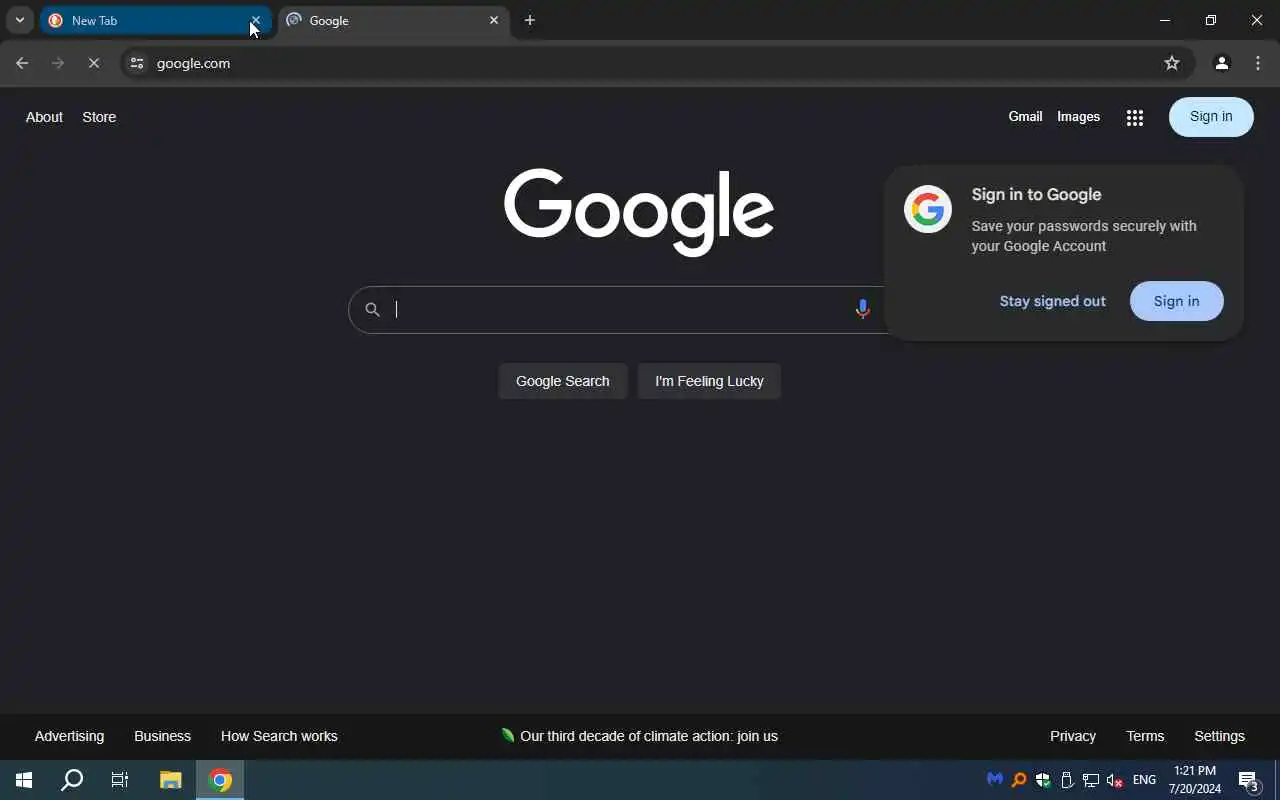
Task: Go back to previous page
Action: tap(22, 63)
